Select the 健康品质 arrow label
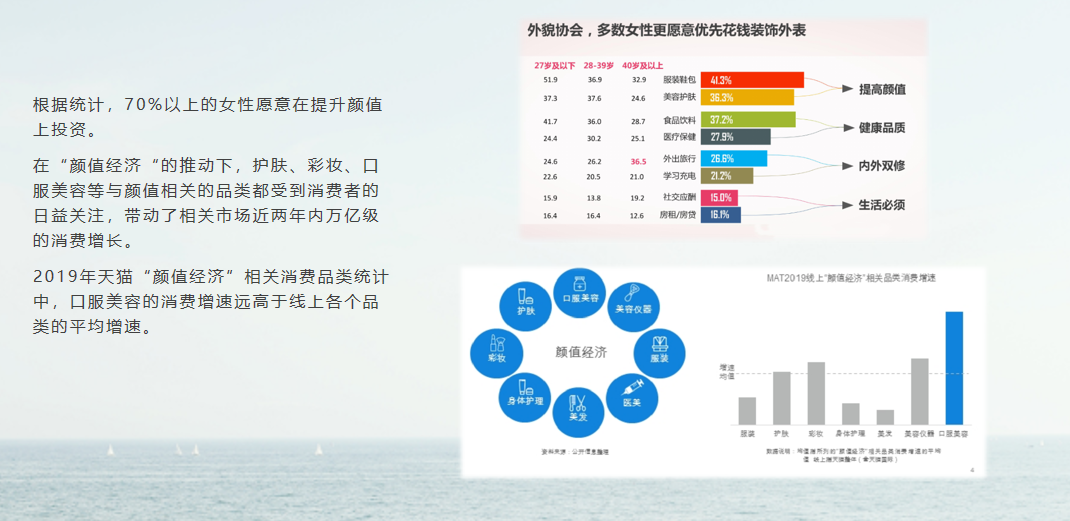Viewport: 1070px width, 521px height. point(882,128)
